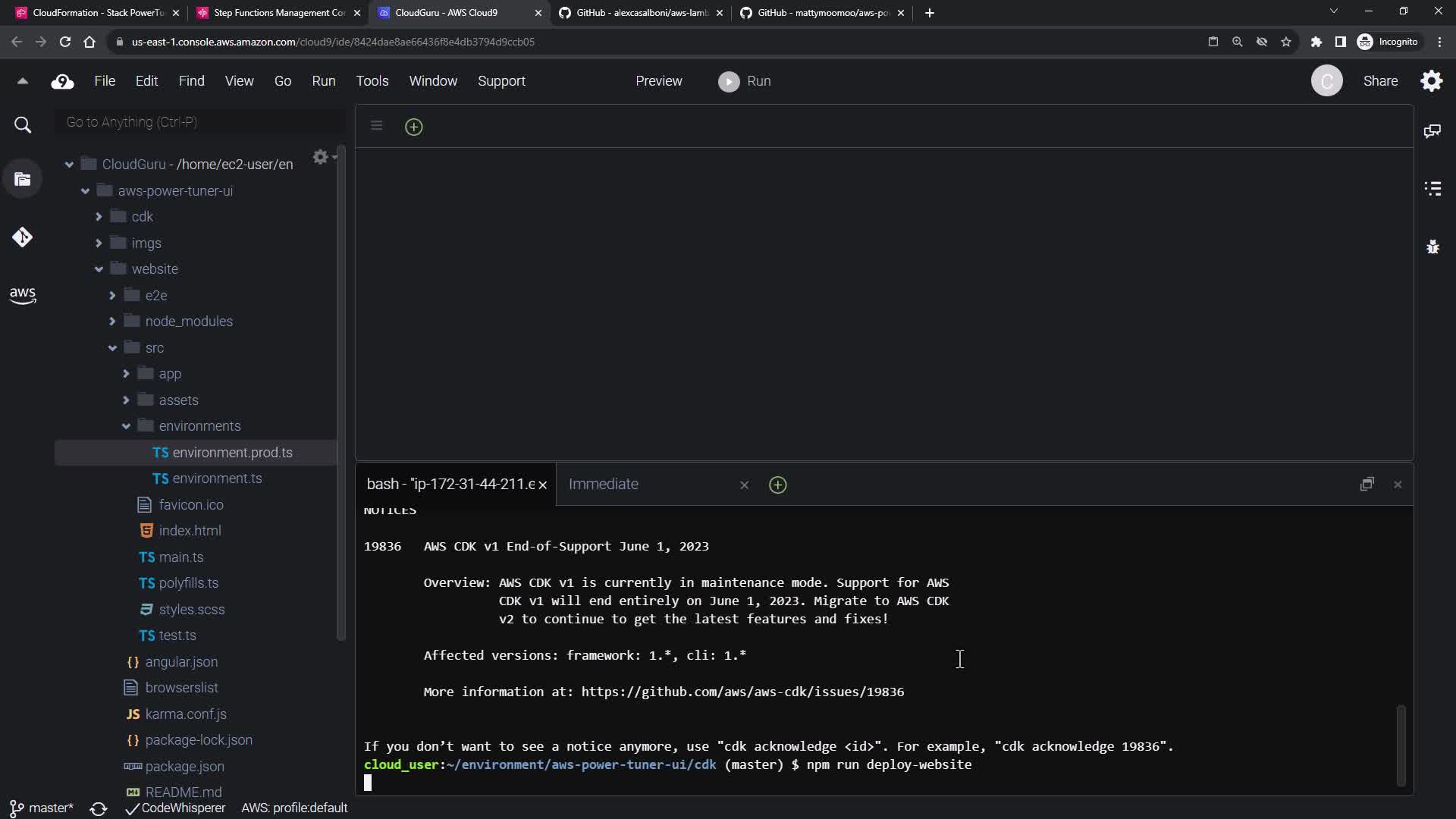Click the terminal vertical scrollbar

click(1401, 745)
